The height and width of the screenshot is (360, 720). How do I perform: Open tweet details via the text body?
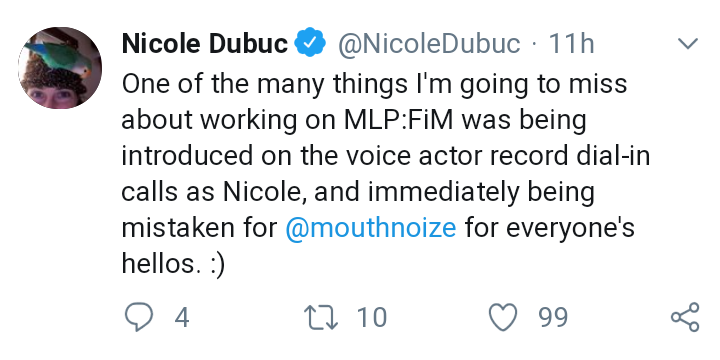click(x=386, y=174)
